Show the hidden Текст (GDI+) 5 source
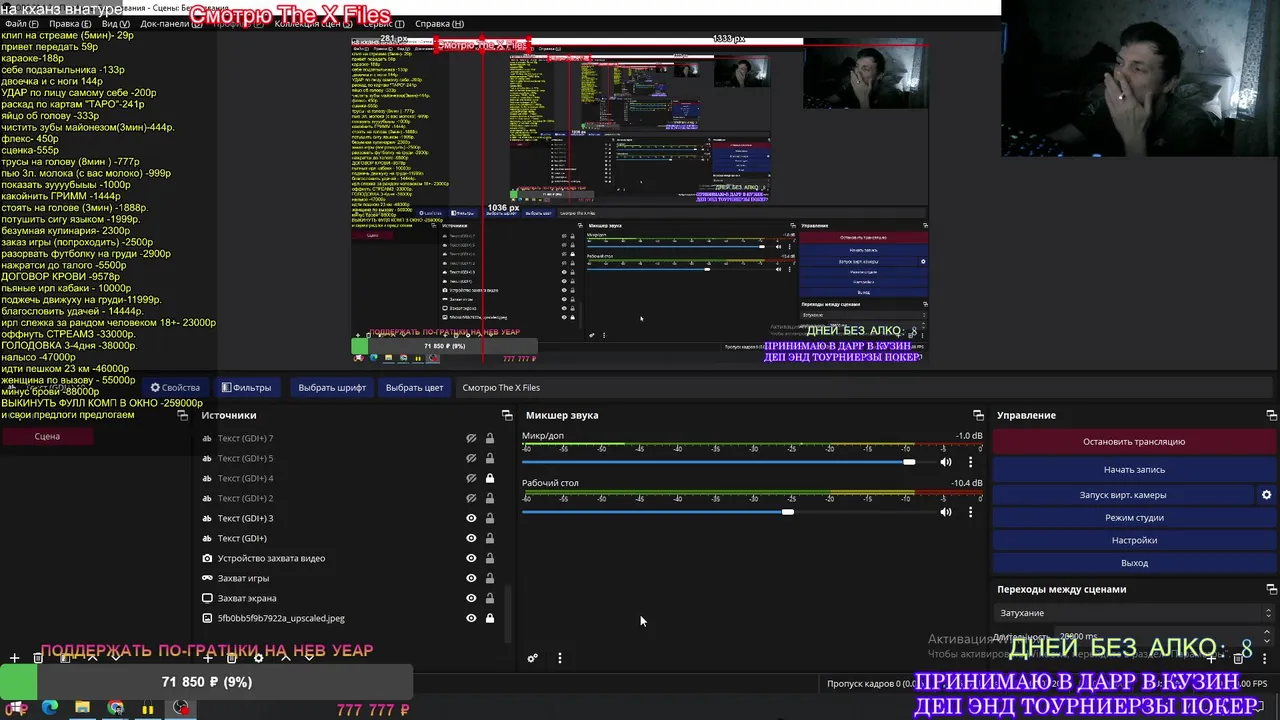Screen dimensions: 1280x720 click(x=471, y=458)
